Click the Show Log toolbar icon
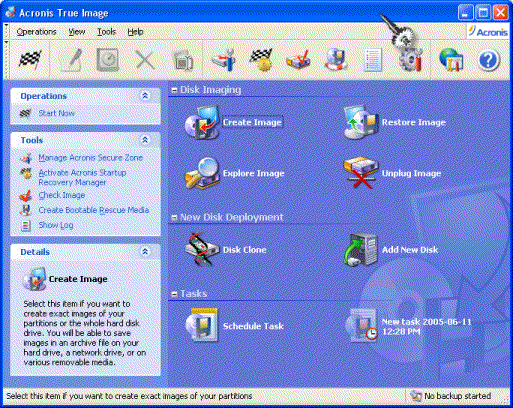The image size is (513, 408). click(x=372, y=60)
